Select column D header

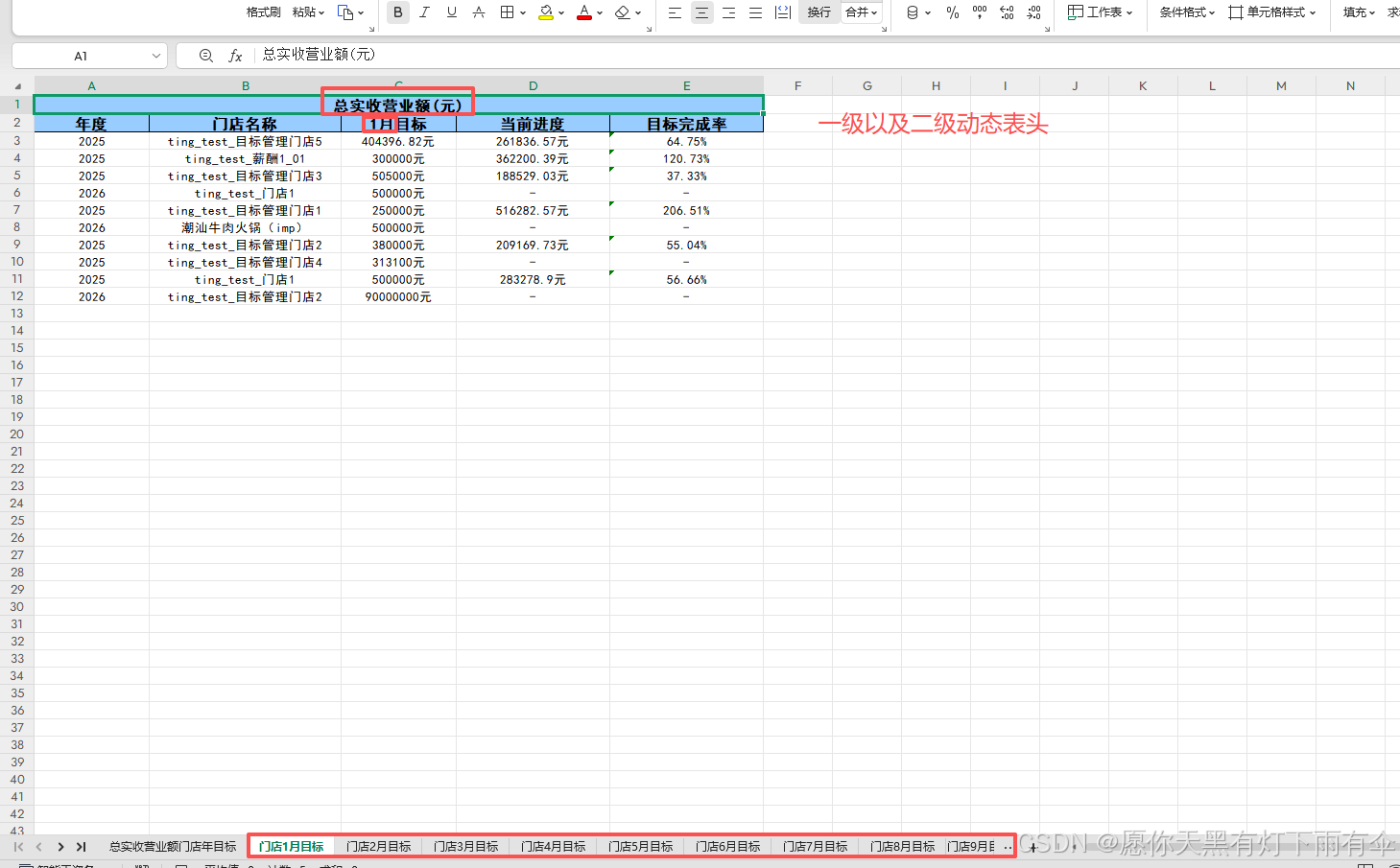(x=533, y=86)
